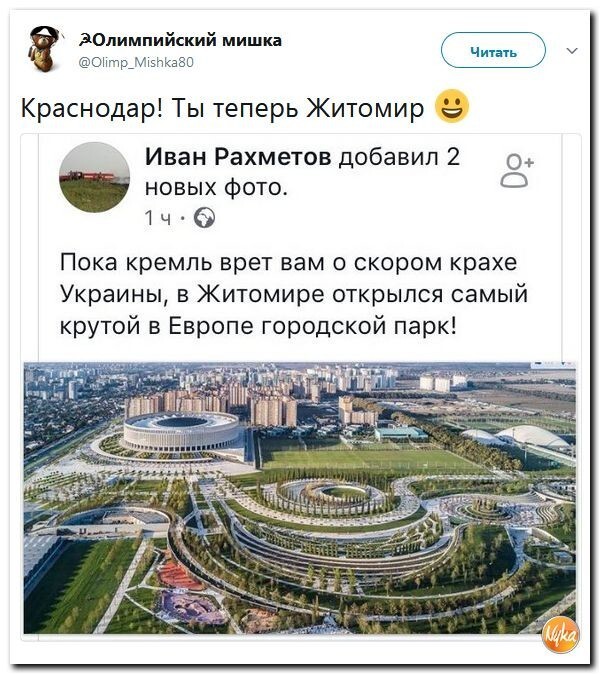The height and width of the screenshot is (675, 601).
Task: Click the orange Нука watermark logo
Action: pos(561,635)
